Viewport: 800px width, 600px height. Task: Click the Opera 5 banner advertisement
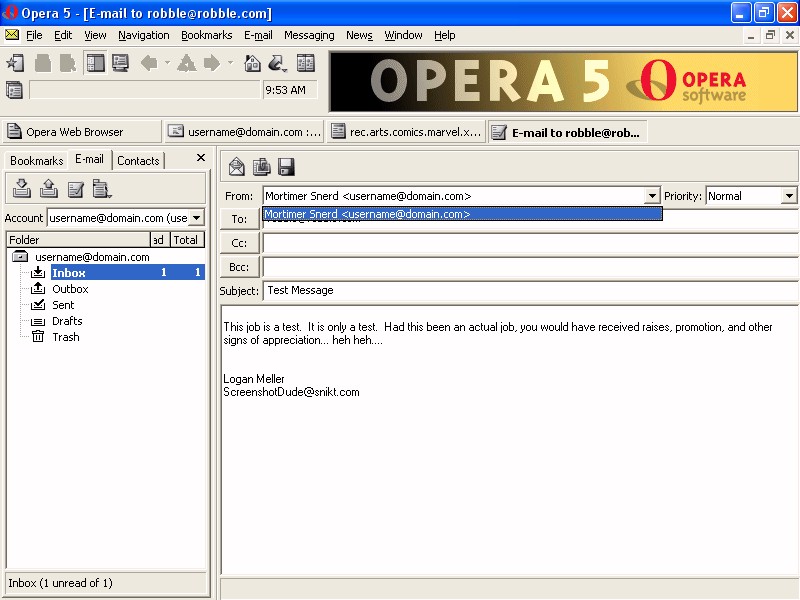[x=563, y=82]
